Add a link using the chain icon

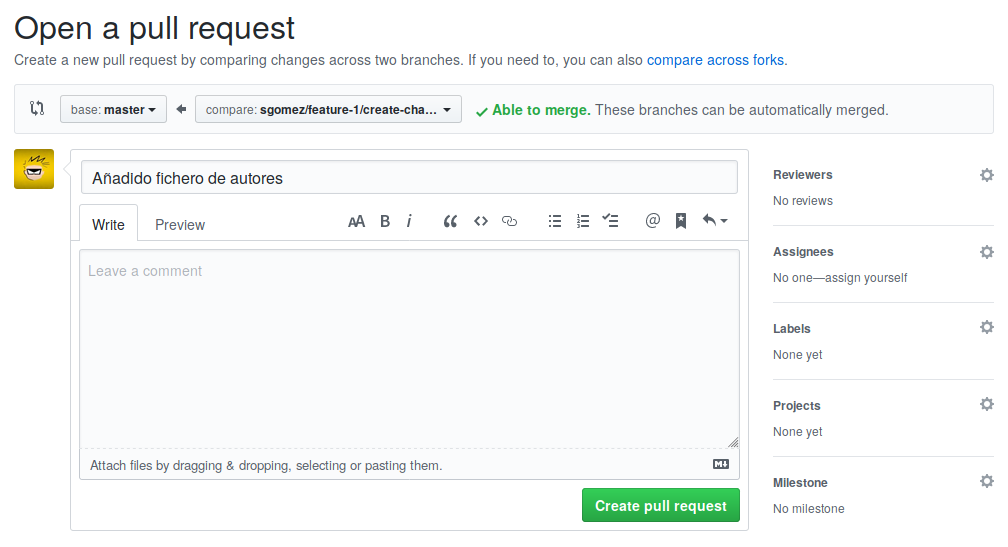point(509,221)
